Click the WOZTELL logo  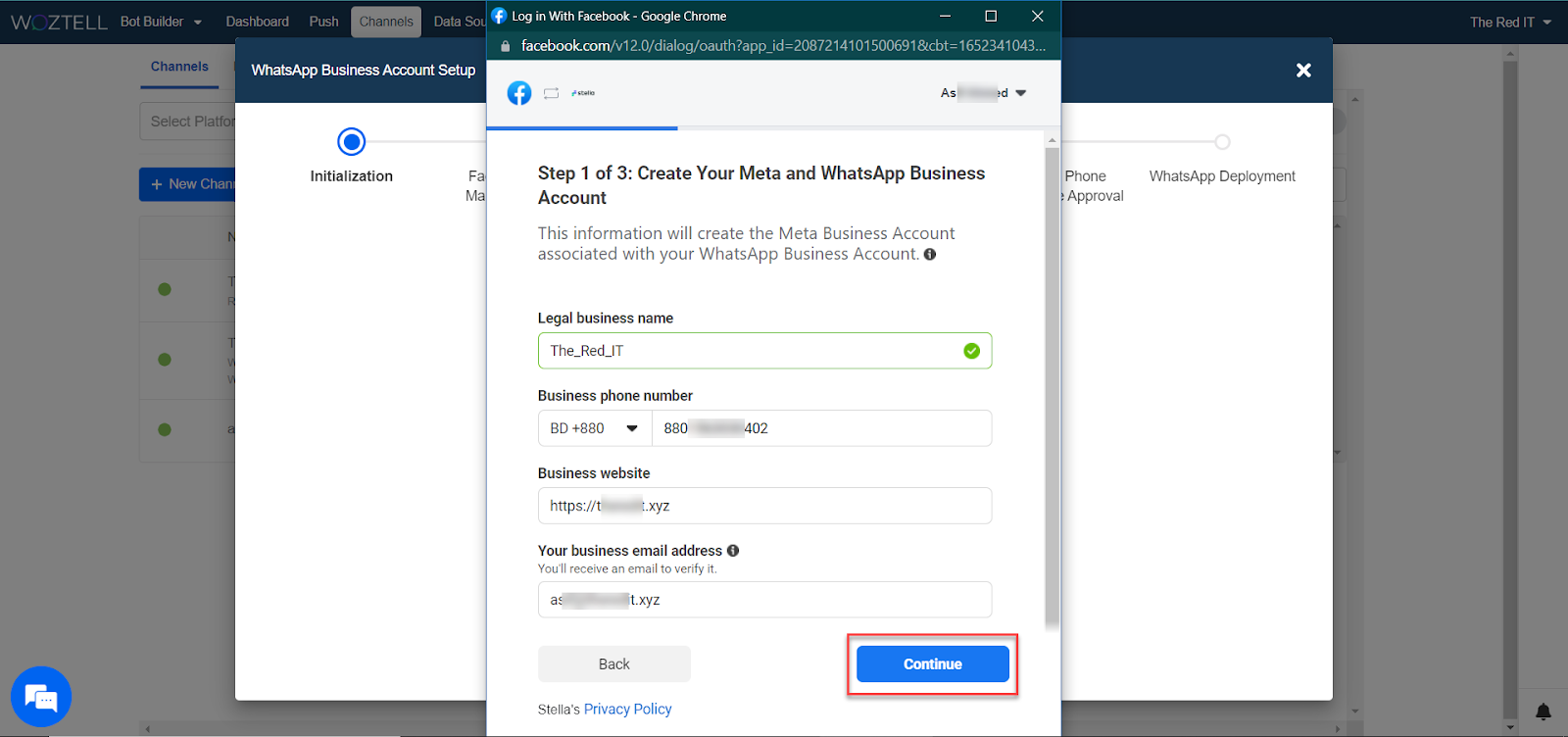coord(59,23)
